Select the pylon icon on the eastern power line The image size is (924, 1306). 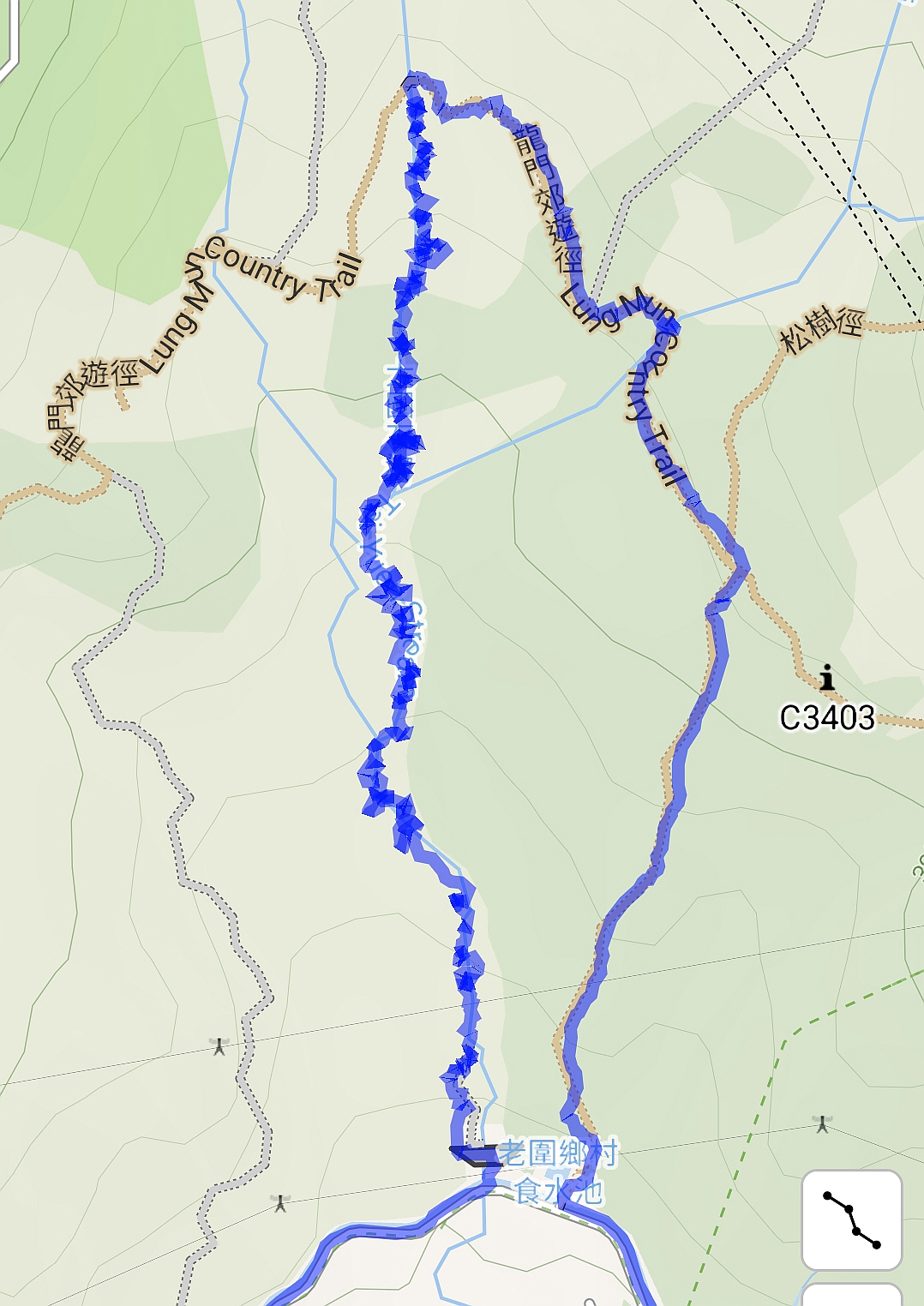tap(823, 1123)
